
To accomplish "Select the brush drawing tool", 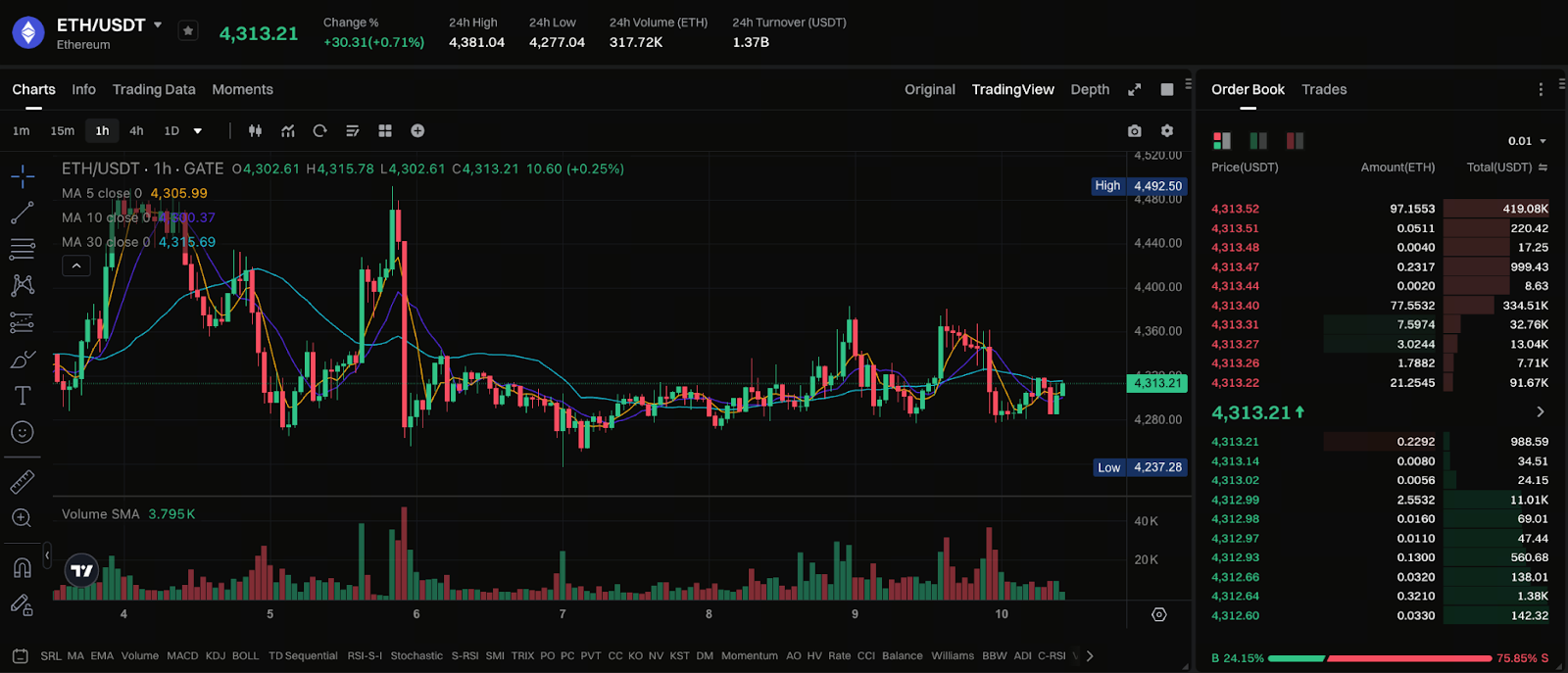I will 23,360.
